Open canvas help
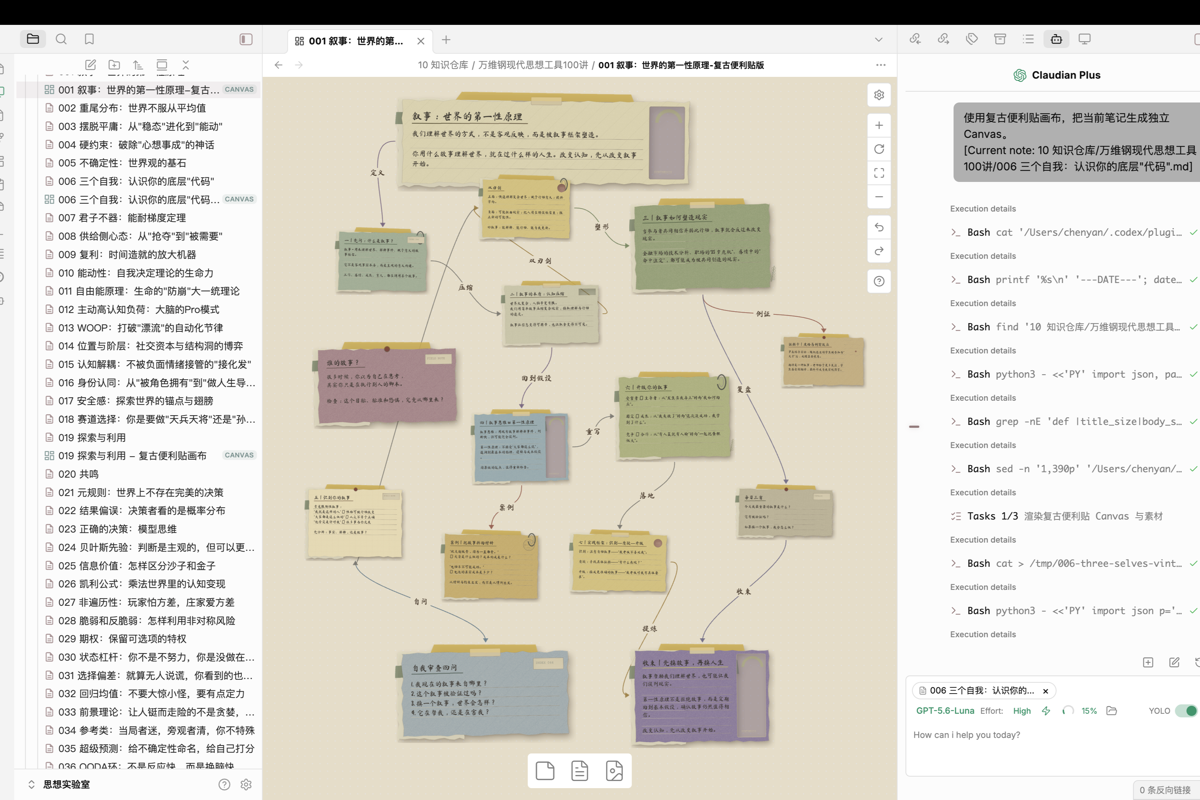The height and width of the screenshot is (800, 1200). [x=879, y=281]
